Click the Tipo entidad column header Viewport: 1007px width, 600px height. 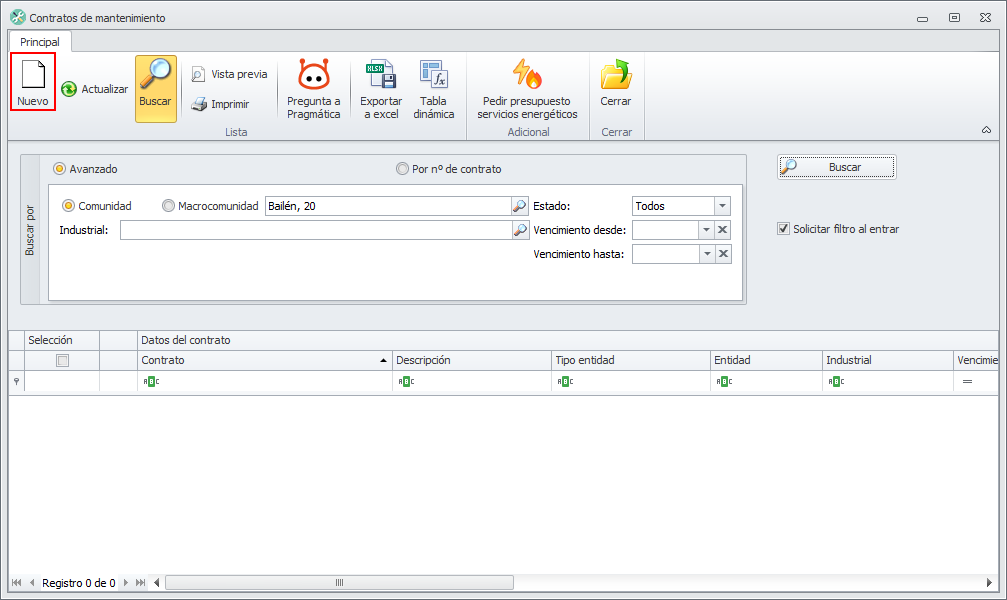pos(631,360)
